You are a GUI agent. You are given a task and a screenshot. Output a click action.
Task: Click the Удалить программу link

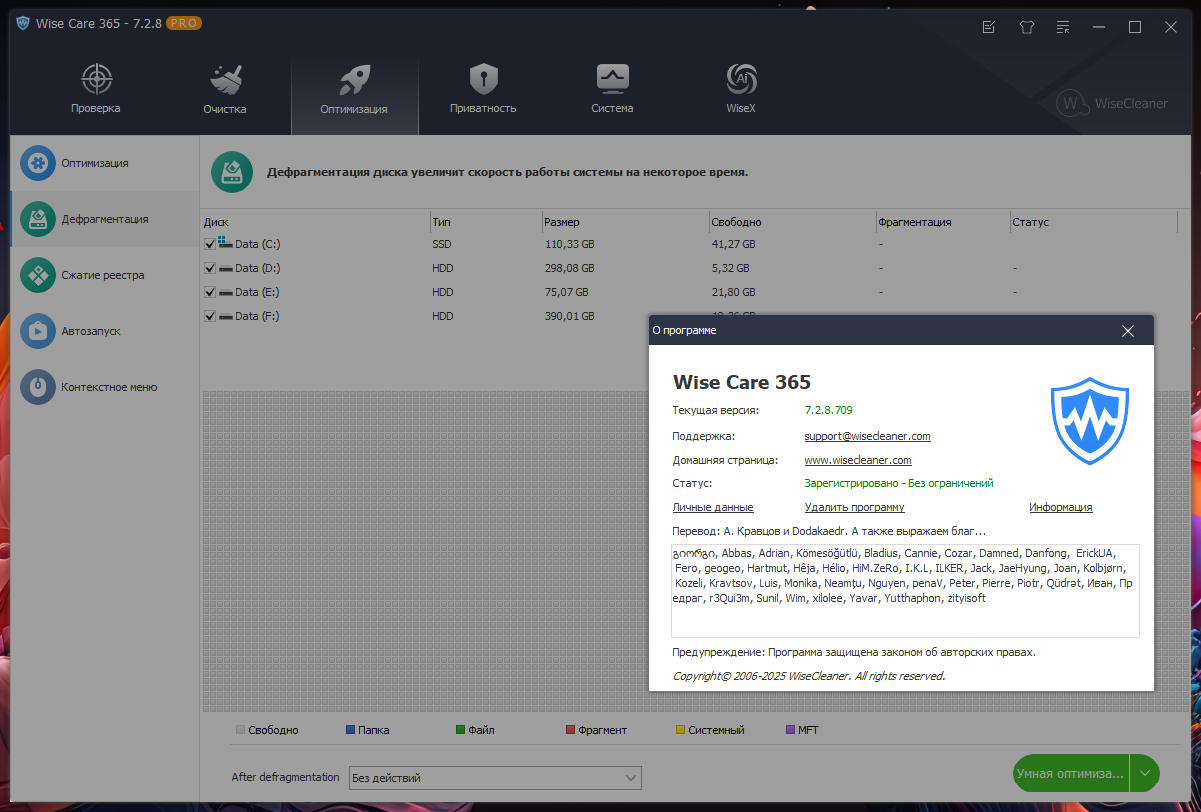coord(854,508)
